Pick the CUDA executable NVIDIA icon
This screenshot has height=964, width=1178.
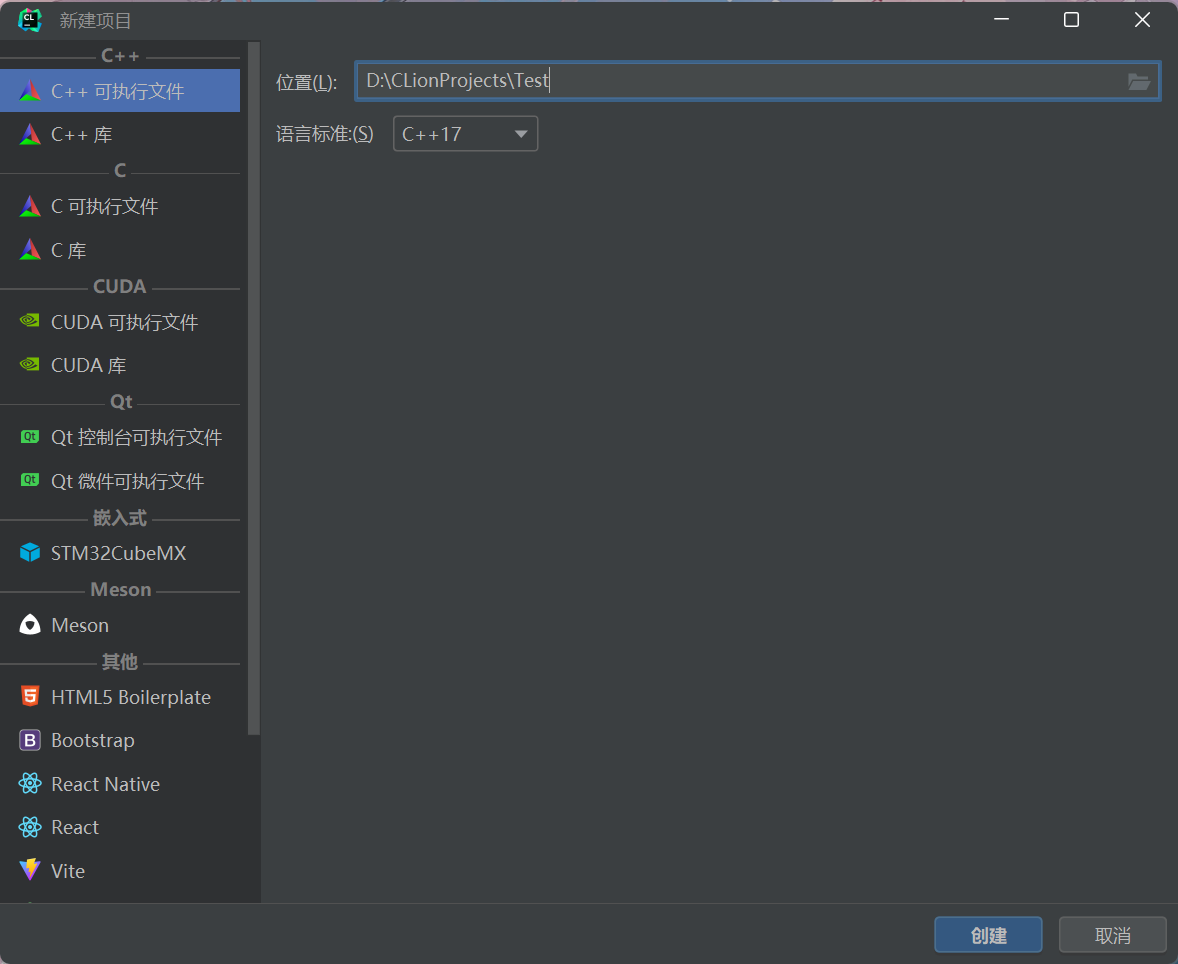30,322
